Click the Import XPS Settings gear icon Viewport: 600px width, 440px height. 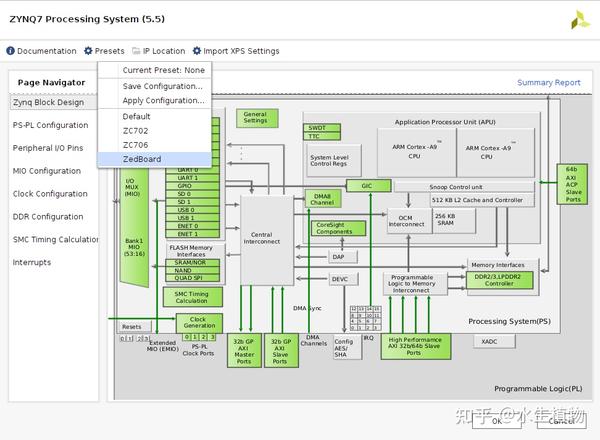coord(197,51)
